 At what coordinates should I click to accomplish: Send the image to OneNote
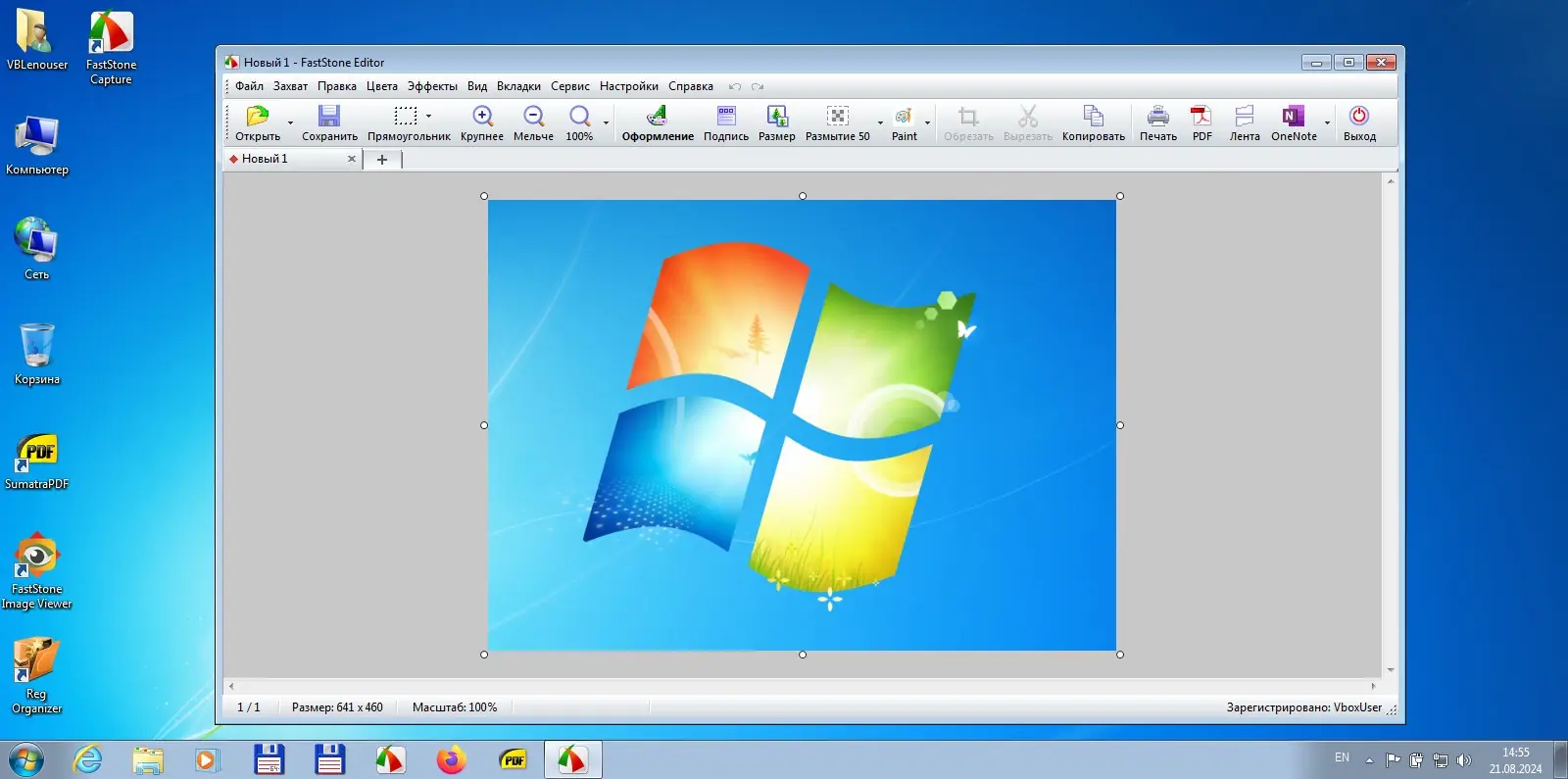[1294, 117]
